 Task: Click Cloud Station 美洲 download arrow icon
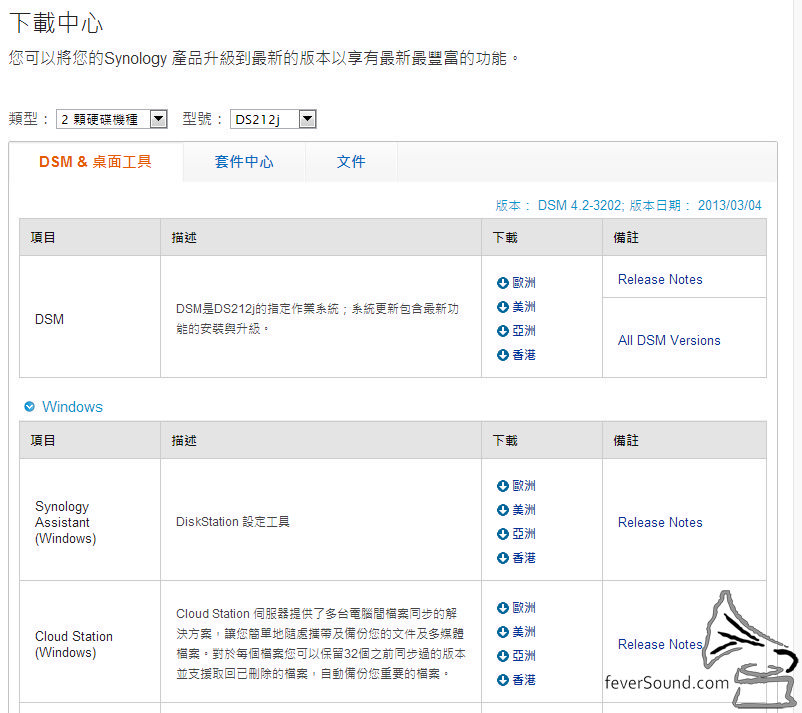click(x=502, y=632)
